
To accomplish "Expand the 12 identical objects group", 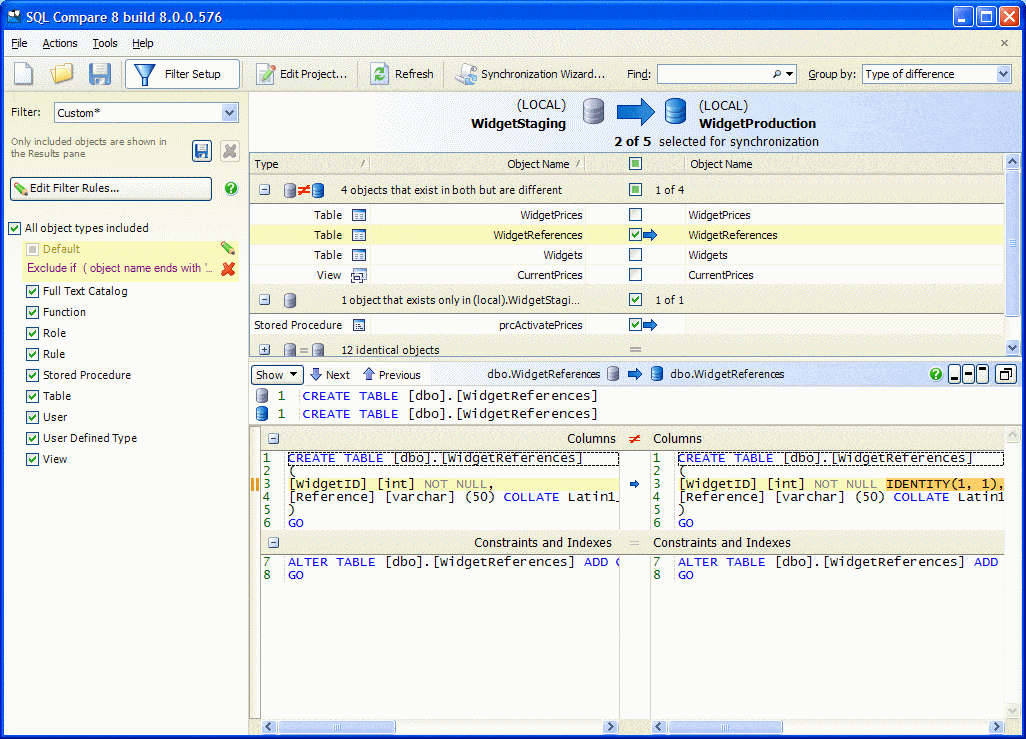I will click(x=264, y=350).
